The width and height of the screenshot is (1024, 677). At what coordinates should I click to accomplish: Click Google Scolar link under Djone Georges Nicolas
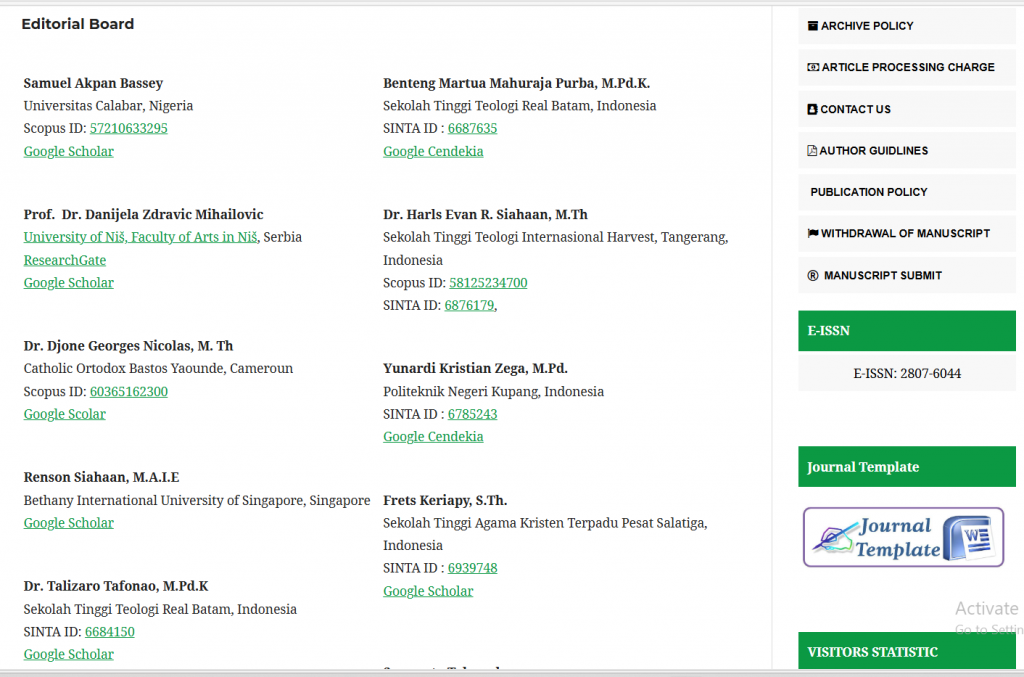click(64, 414)
